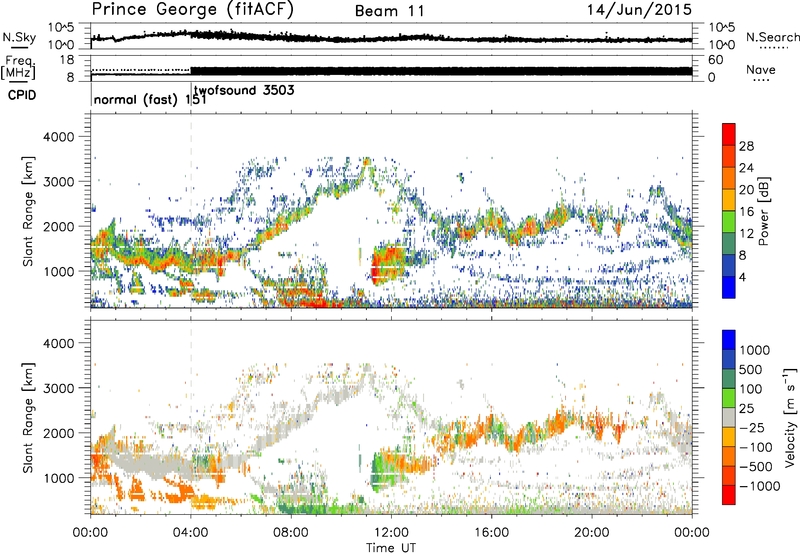This screenshot has width=800, height=554.
Task: Pick the light green 25–100 Velocity segment
Action: [x=729, y=398]
